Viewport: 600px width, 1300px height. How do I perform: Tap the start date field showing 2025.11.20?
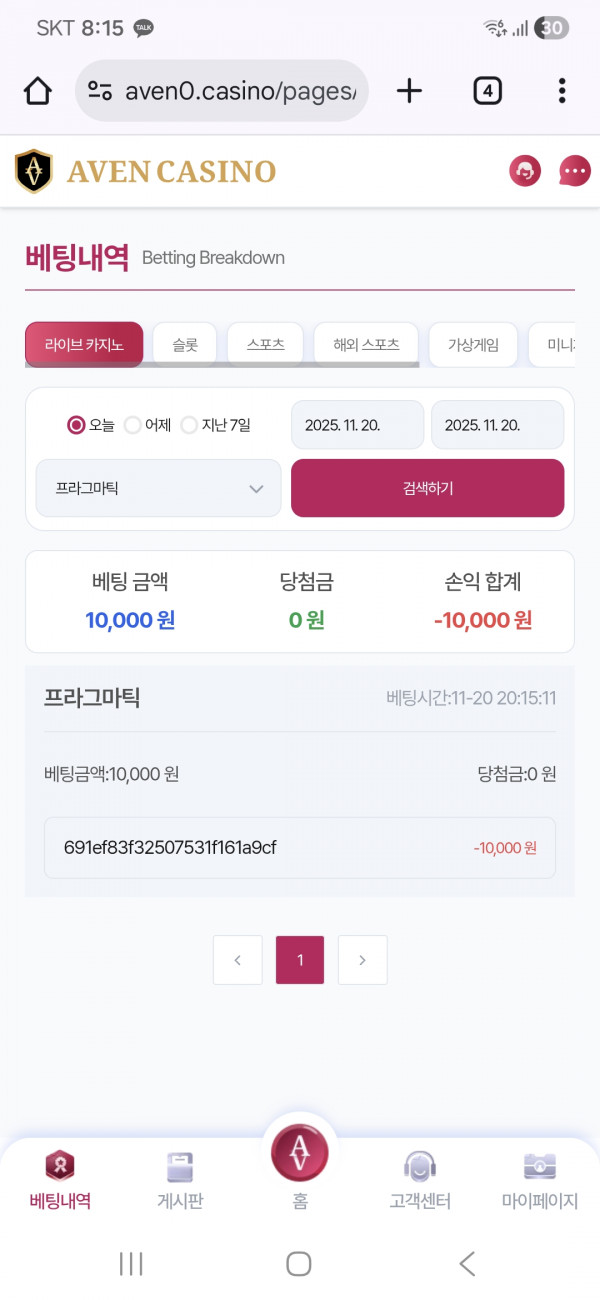click(x=357, y=424)
